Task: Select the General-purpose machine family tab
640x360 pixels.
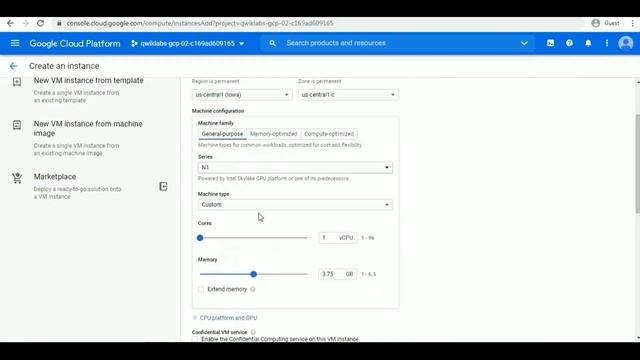Action: tap(222, 134)
